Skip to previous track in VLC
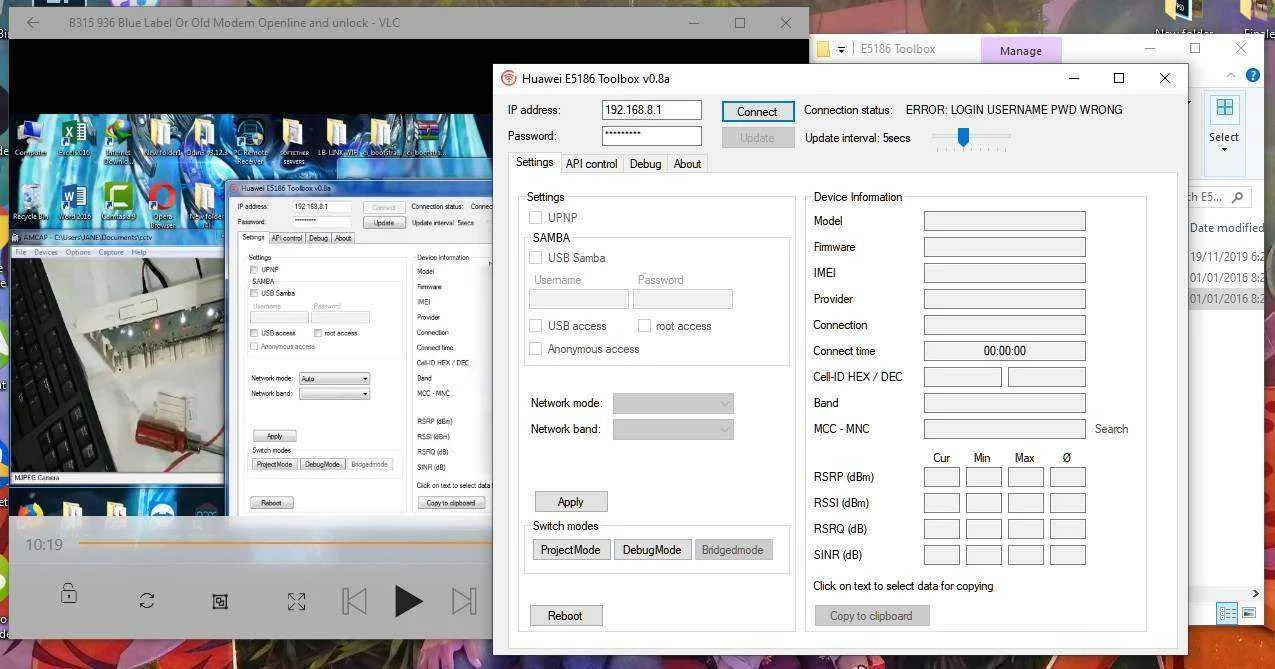1275x669 pixels. (354, 601)
